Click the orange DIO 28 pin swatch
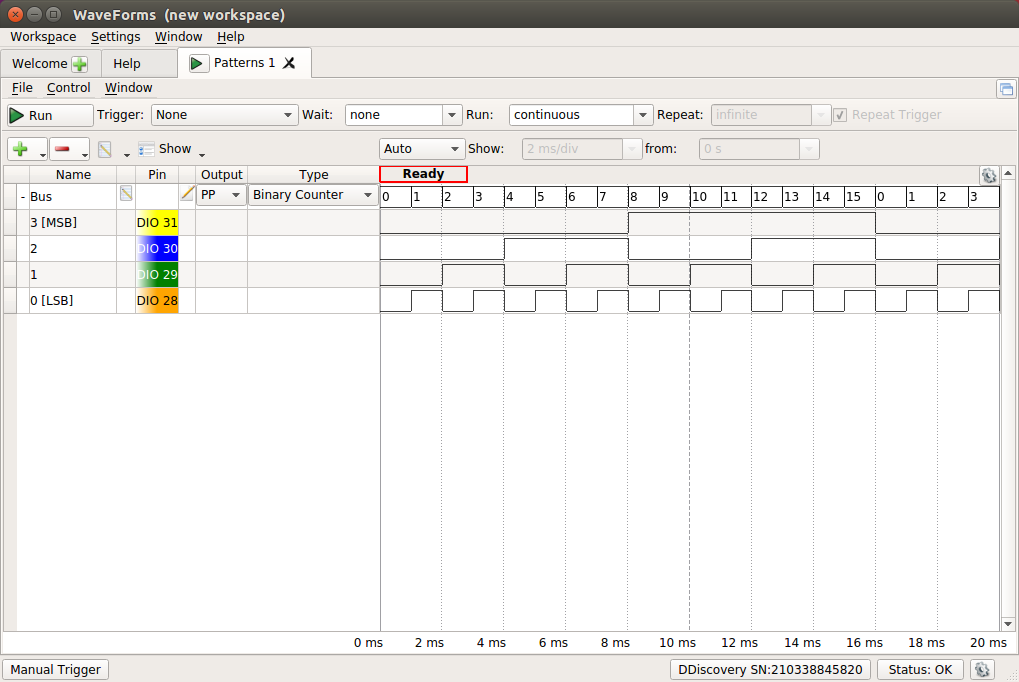This screenshot has height=682, width=1019. point(157,301)
